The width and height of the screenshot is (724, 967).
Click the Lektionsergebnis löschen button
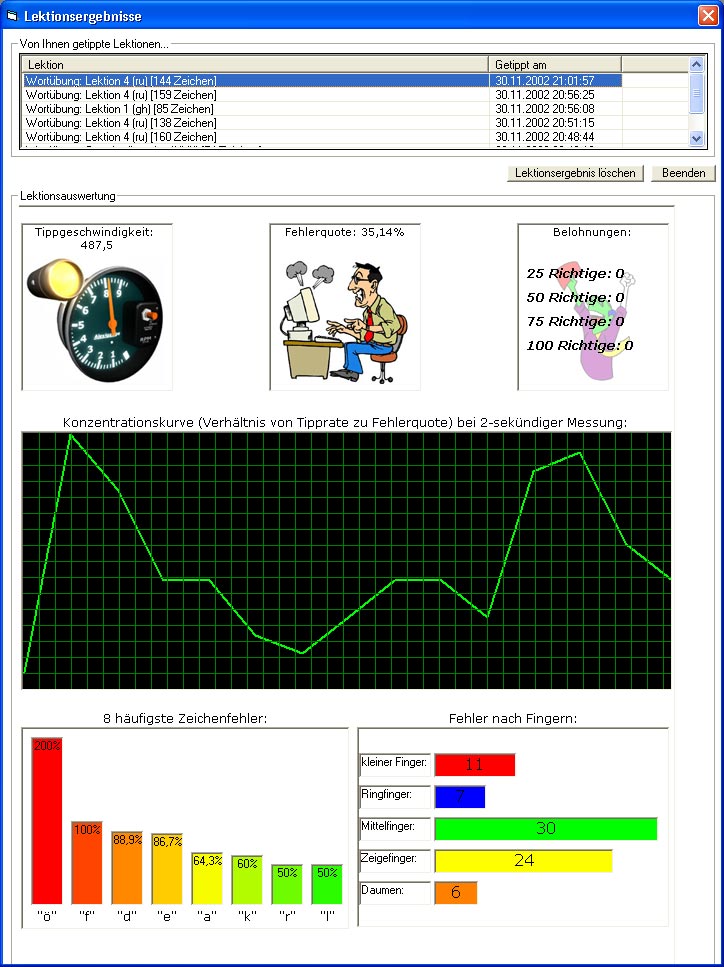coord(575,173)
